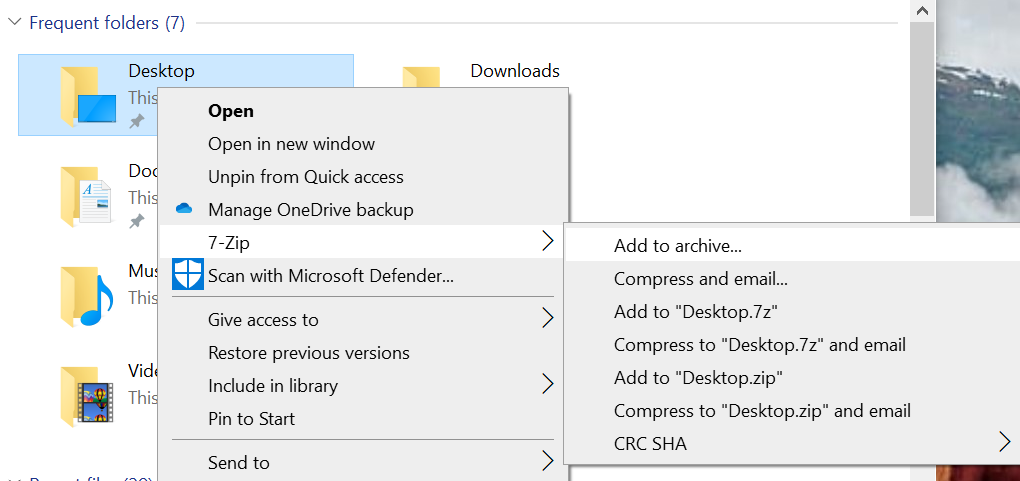The image size is (1020, 481).
Task: Click the Microsoft Defender shield icon
Action: 187,275
